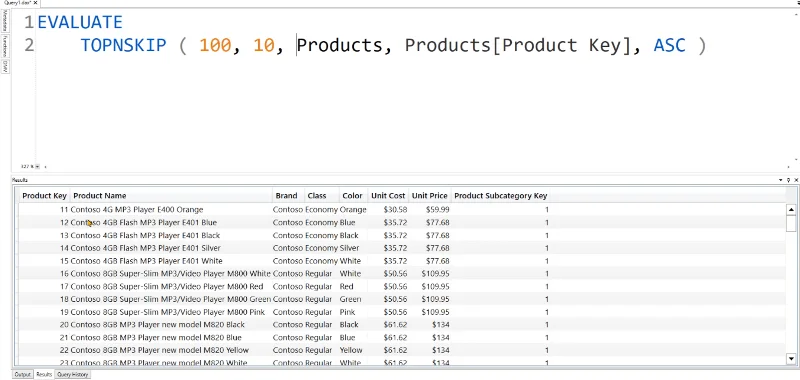Click the results scrollbar up arrow
Image resolution: width=800 pixels, height=380 pixels.
(791, 209)
